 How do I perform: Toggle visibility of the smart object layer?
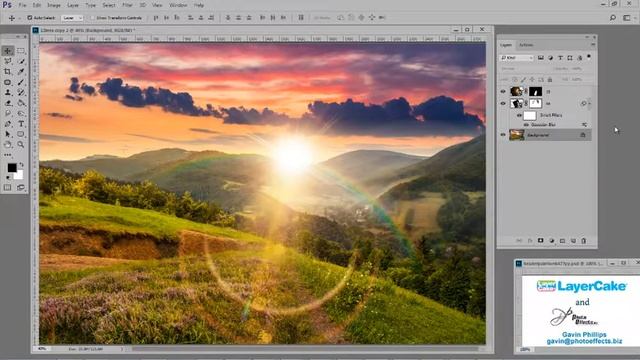click(503, 103)
